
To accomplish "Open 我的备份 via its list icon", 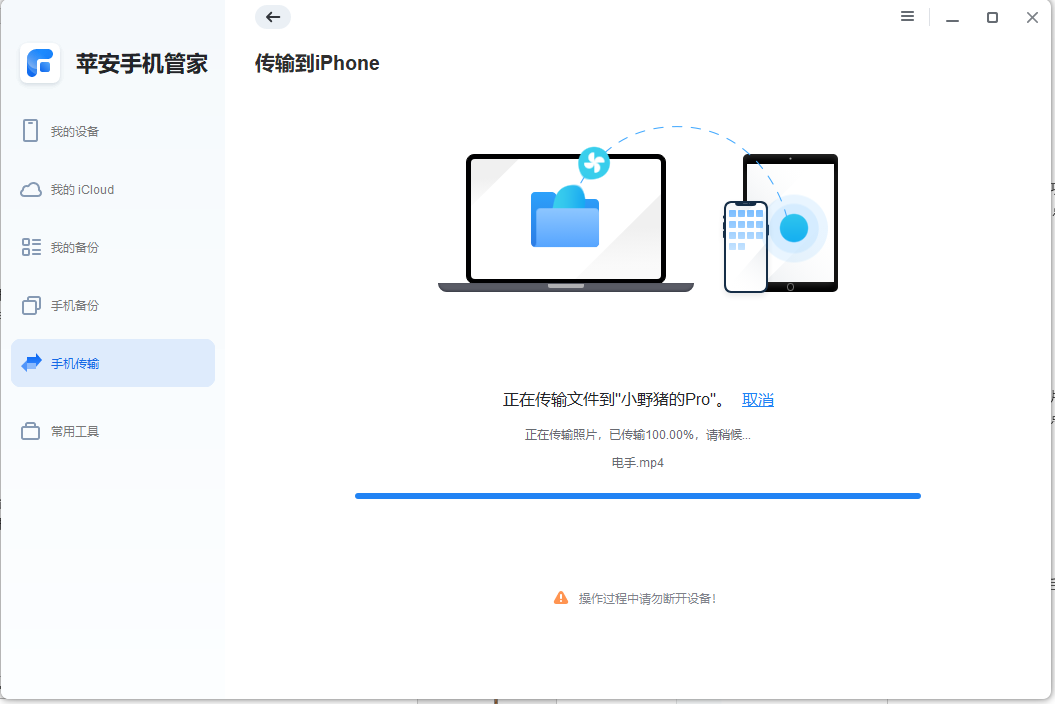I will tap(31, 247).
